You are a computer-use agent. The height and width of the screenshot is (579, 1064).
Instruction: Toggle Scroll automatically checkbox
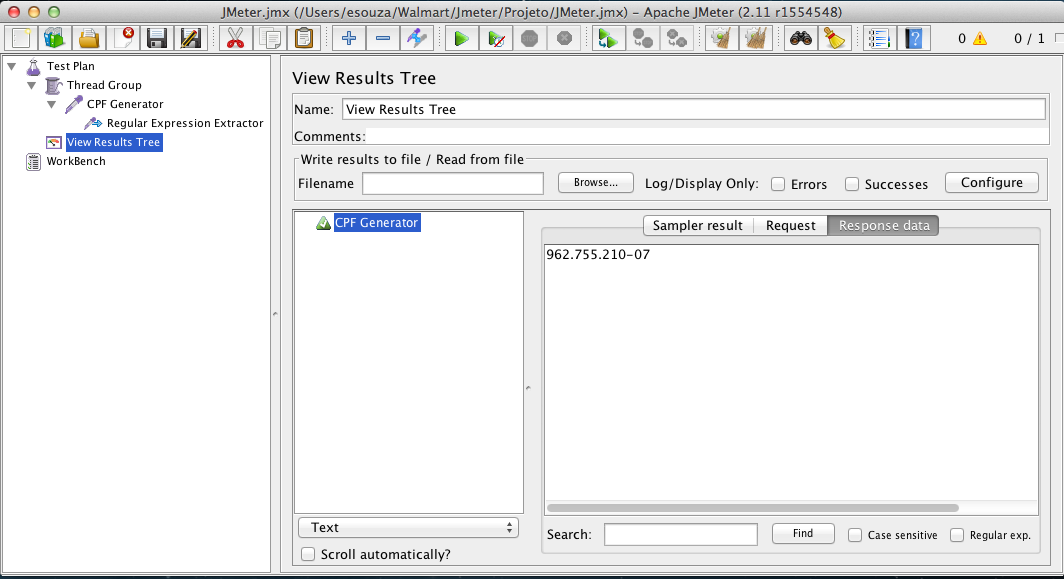click(308, 554)
